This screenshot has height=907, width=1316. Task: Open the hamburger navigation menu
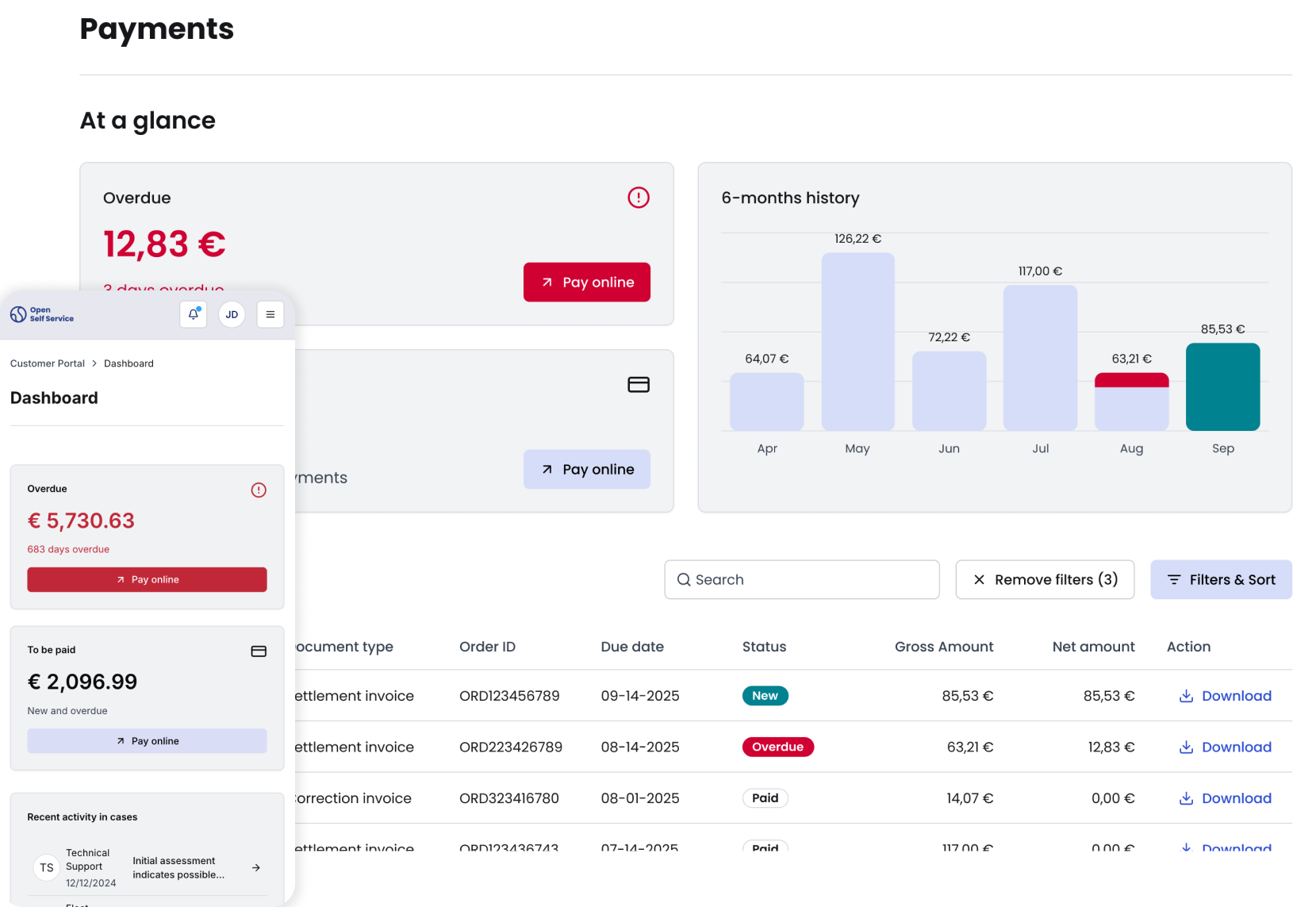[270, 314]
